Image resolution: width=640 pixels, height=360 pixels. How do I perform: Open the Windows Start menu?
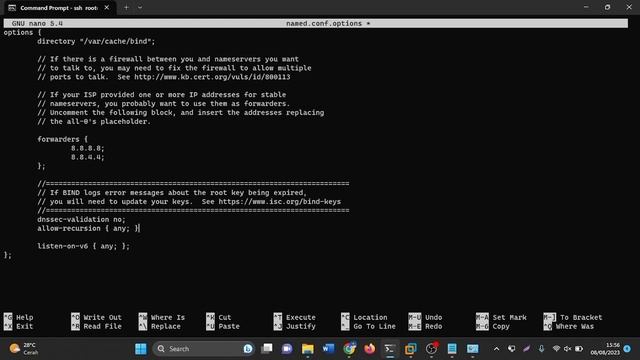pyautogui.click(x=140, y=349)
